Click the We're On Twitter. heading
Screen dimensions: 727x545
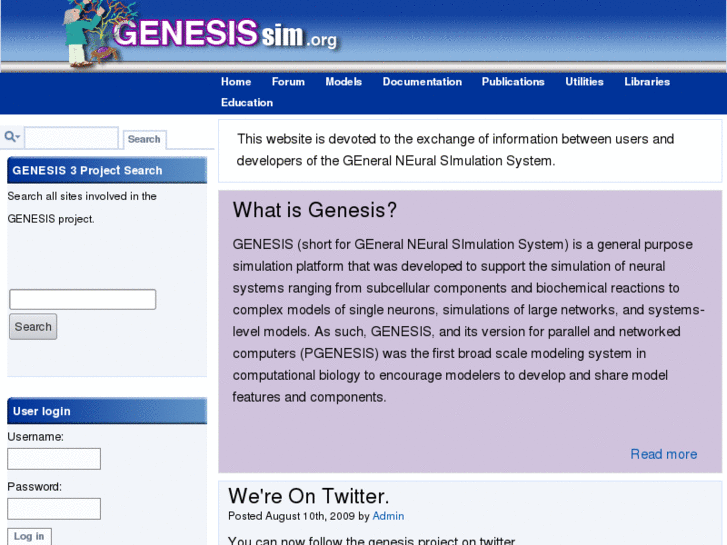coord(308,496)
